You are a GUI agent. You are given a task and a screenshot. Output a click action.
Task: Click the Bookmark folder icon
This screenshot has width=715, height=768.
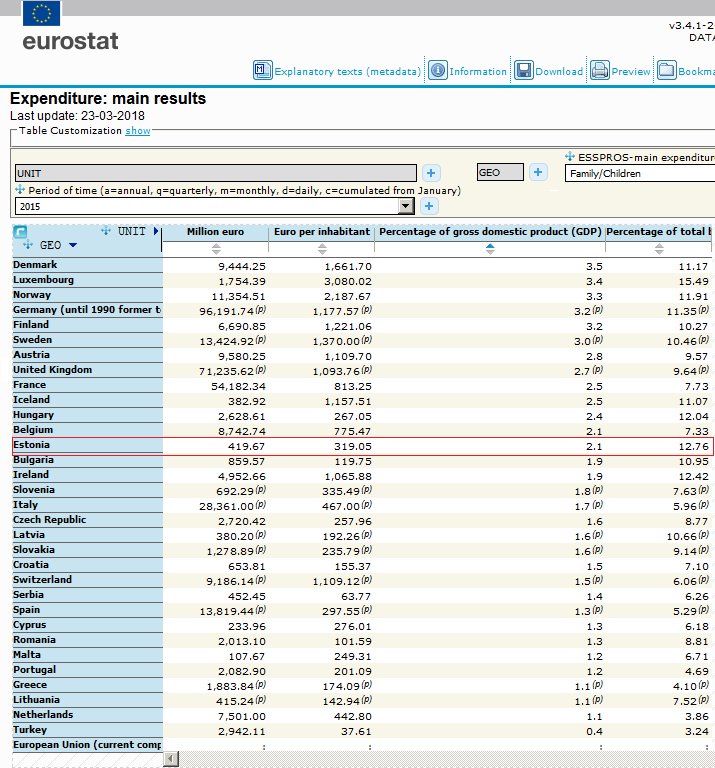pos(667,70)
